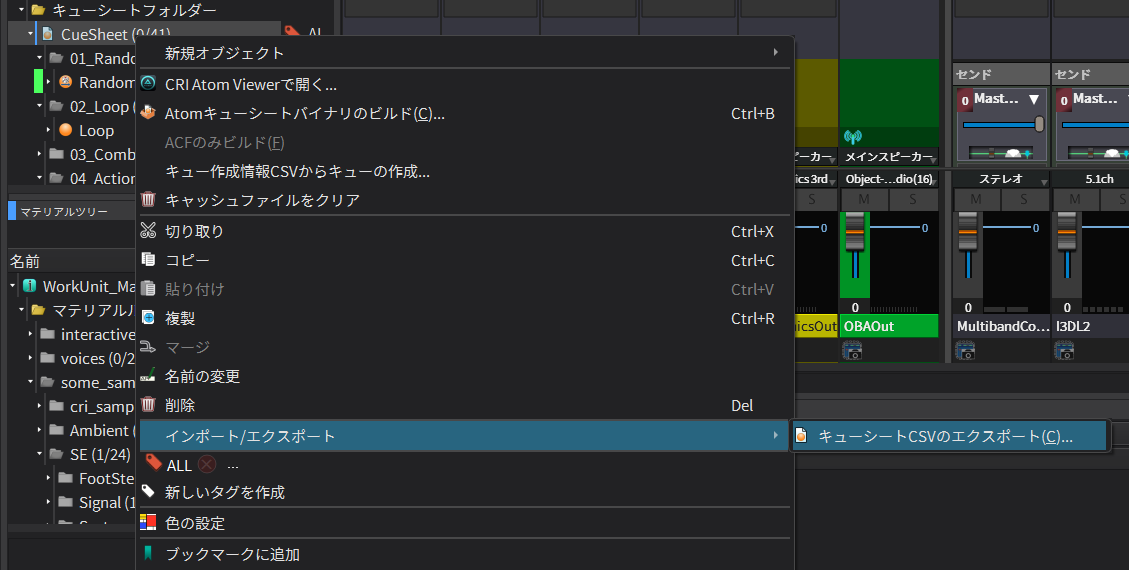Mute the OBAOut bus with M

click(864, 199)
